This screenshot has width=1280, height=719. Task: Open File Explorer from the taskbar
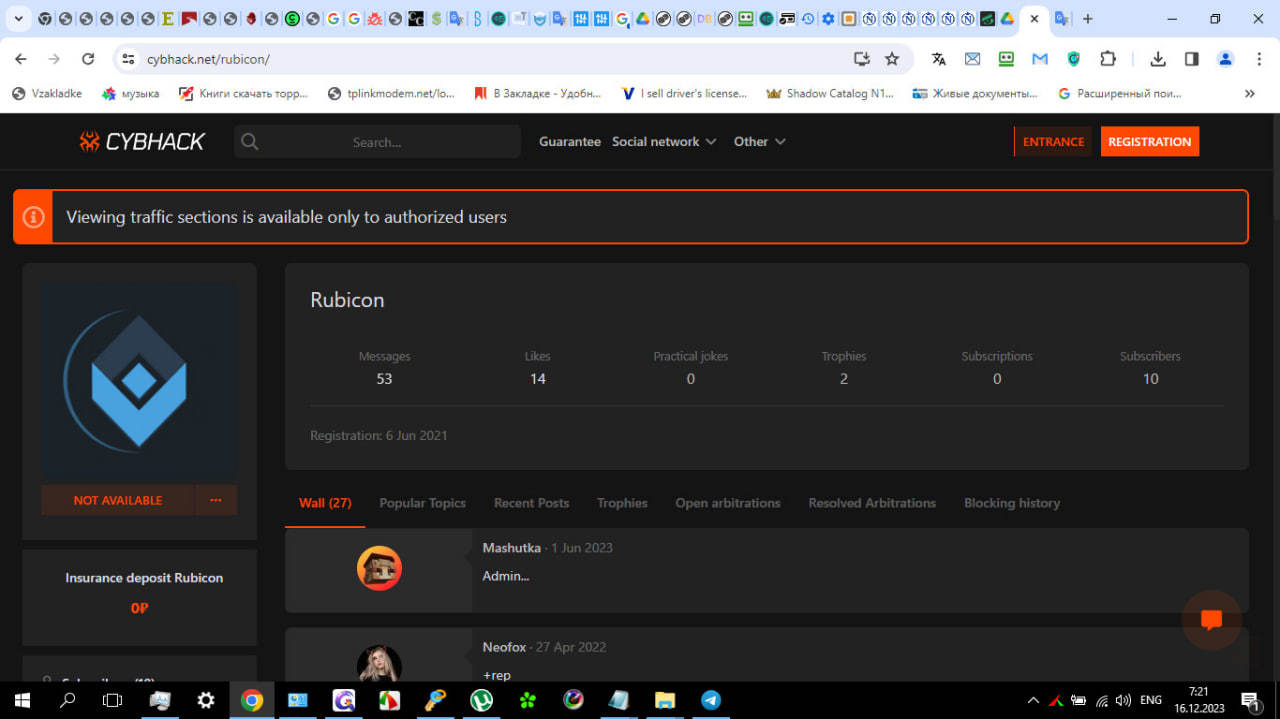point(665,700)
